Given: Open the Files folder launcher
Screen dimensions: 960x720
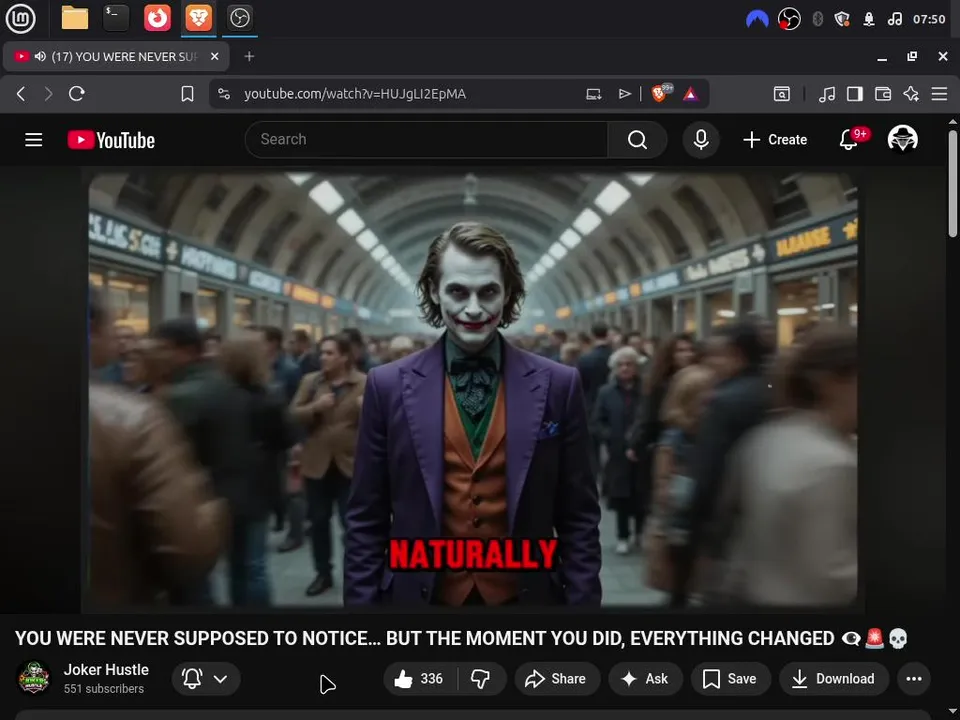Looking at the screenshot, I should tap(75, 18).
